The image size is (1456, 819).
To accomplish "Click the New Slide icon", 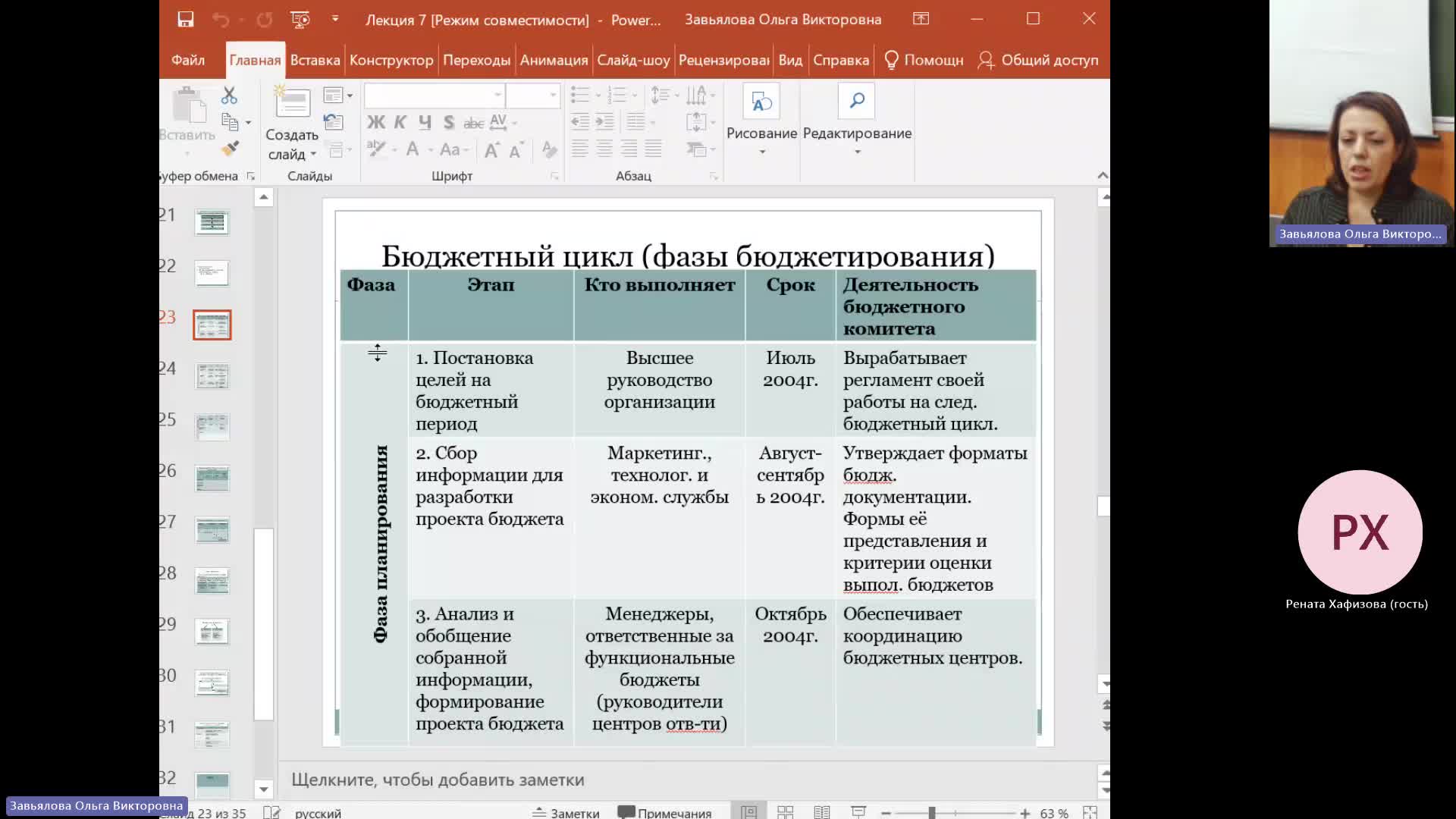I will (x=292, y=102).
